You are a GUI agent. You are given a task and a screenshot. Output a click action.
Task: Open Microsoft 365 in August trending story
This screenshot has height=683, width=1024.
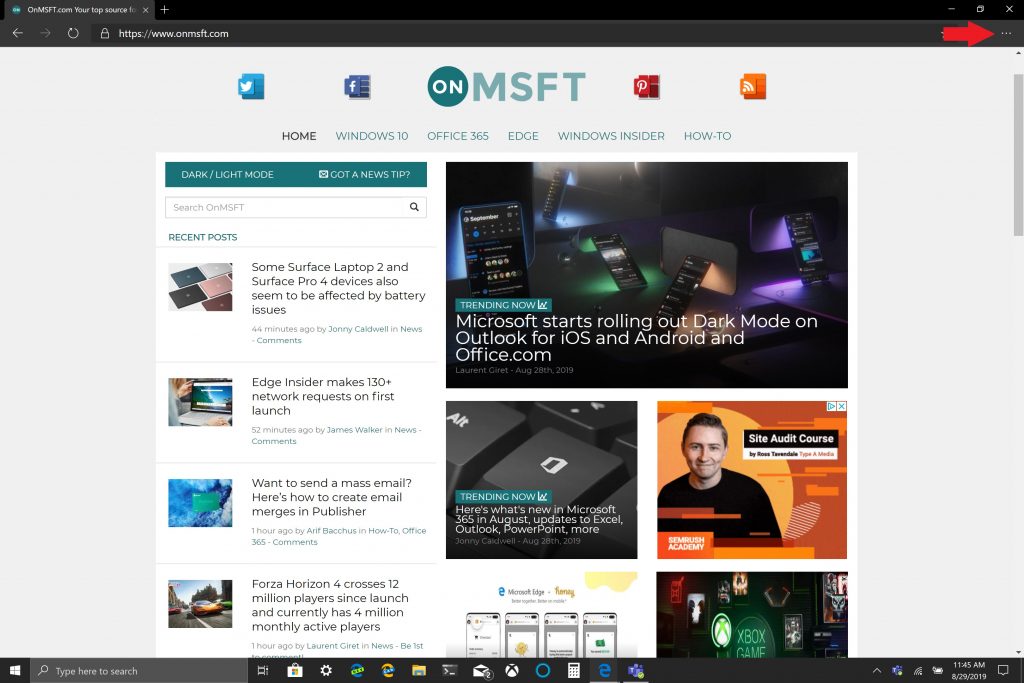539,519
